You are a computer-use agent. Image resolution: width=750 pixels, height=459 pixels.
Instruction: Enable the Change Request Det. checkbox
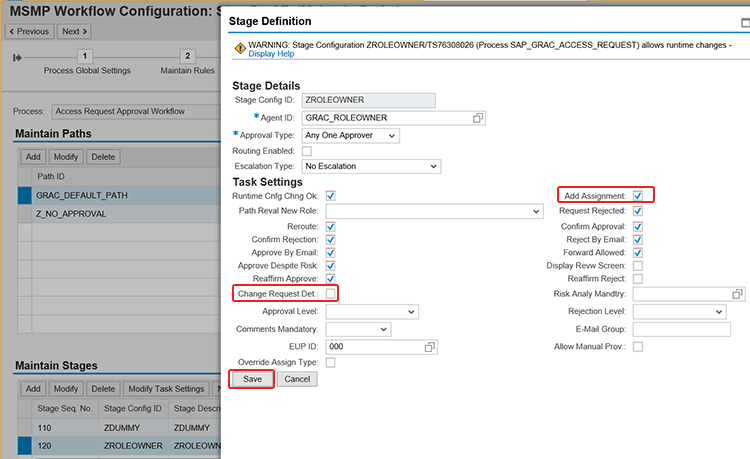click(x=332, y=294)
